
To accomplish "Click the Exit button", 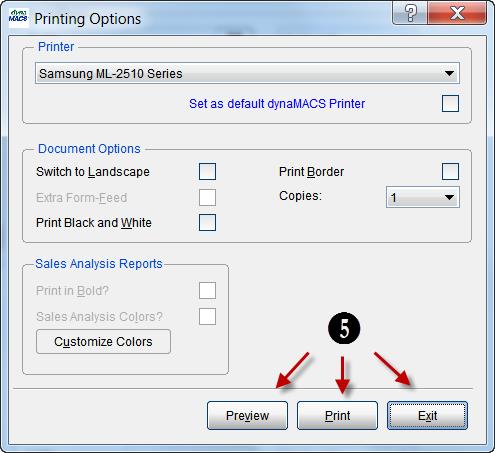I will click(427, 416).
